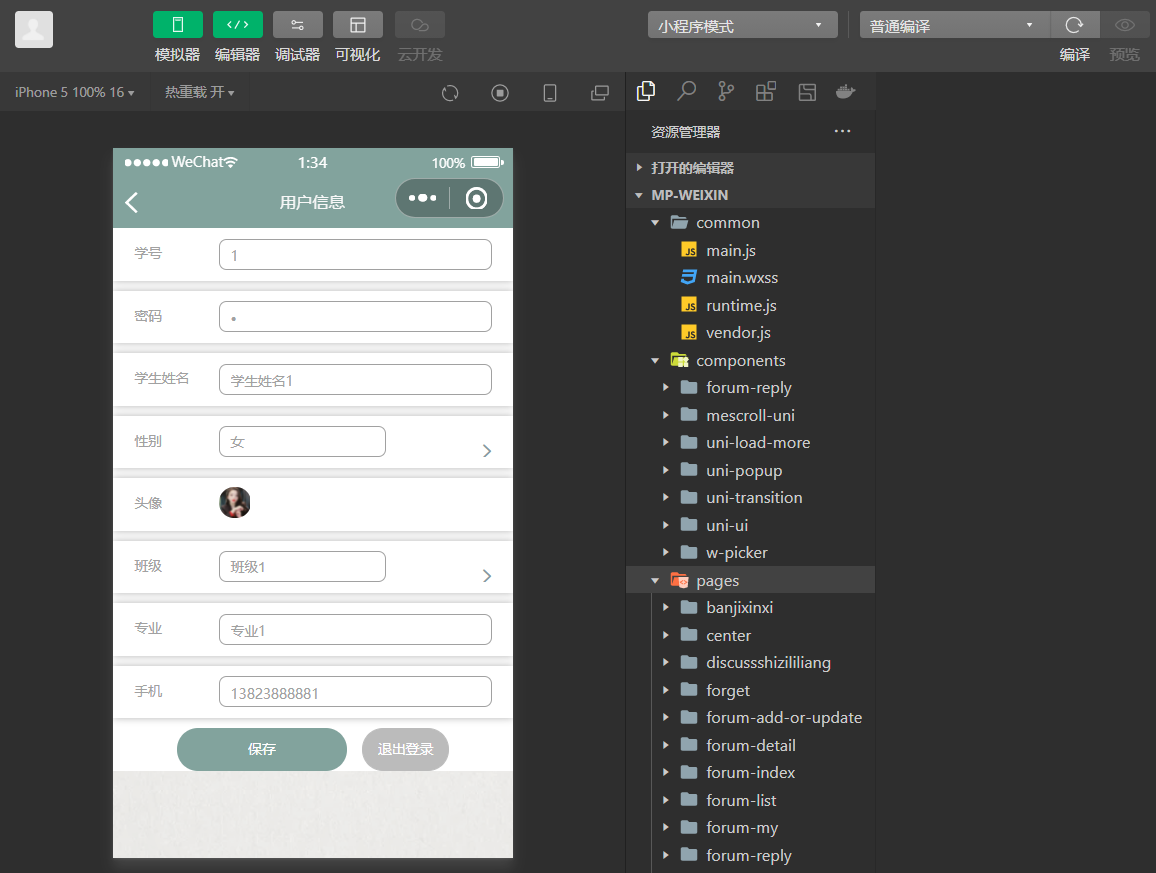The height and width of the screenshot is (873, 1156).
Task: Click the simulator phone device icon
Action: pos(550,93)
